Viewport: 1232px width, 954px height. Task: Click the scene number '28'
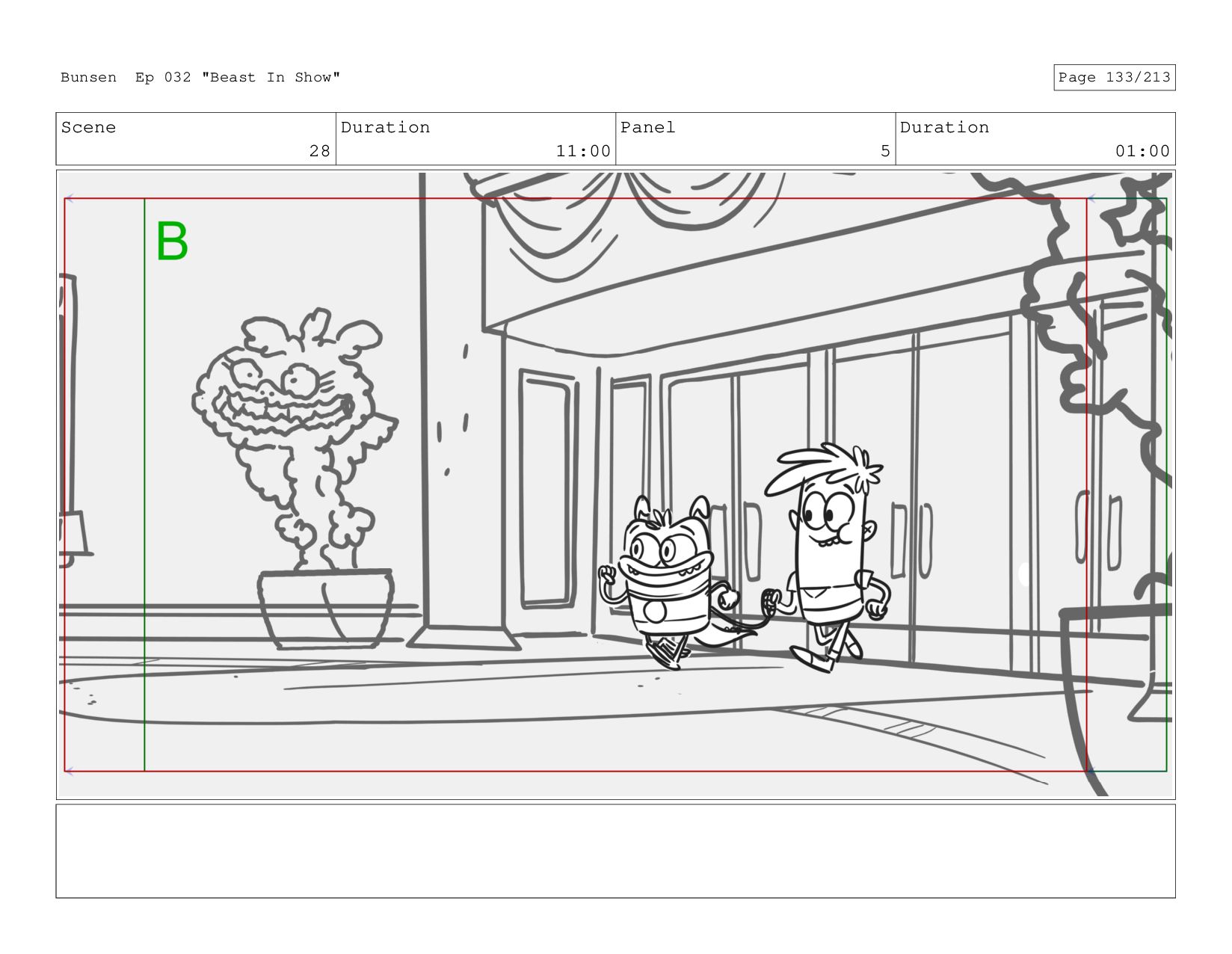[x=320, y=151]
